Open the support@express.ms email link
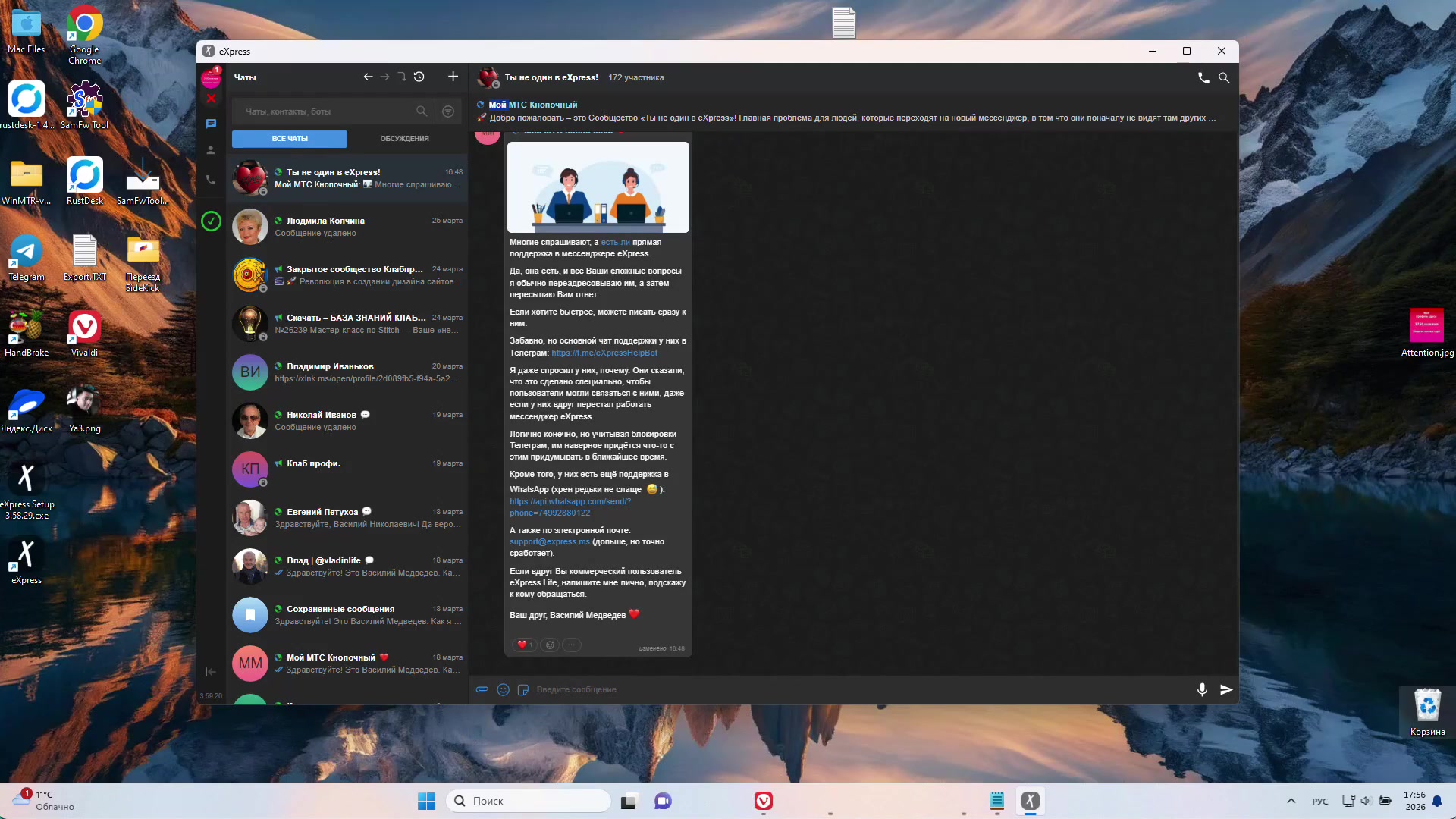Screen dimensions: 1456x819 coord(549,541)
